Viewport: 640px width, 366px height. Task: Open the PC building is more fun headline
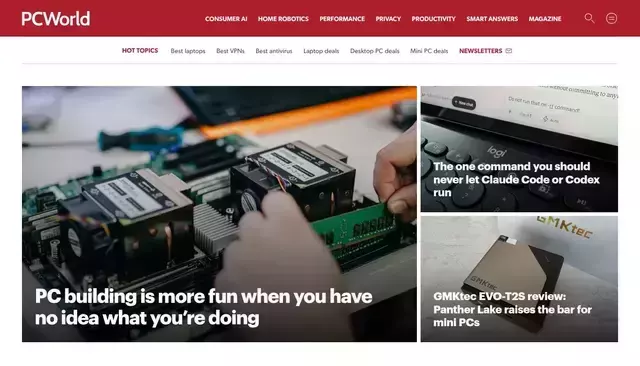(203, 307)
